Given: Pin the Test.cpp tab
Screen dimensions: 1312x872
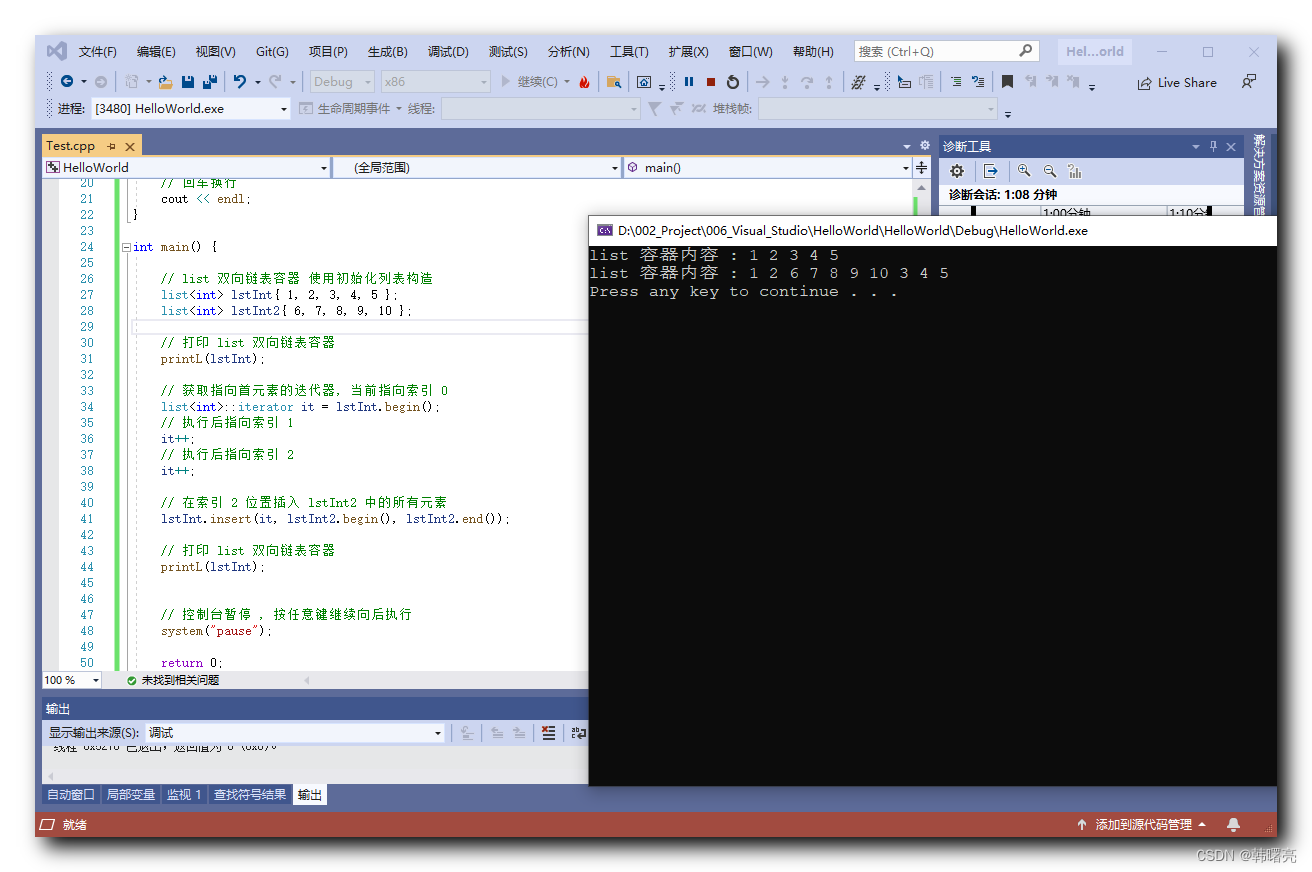Looking at the screenshot, I should (x=111, y=146).
